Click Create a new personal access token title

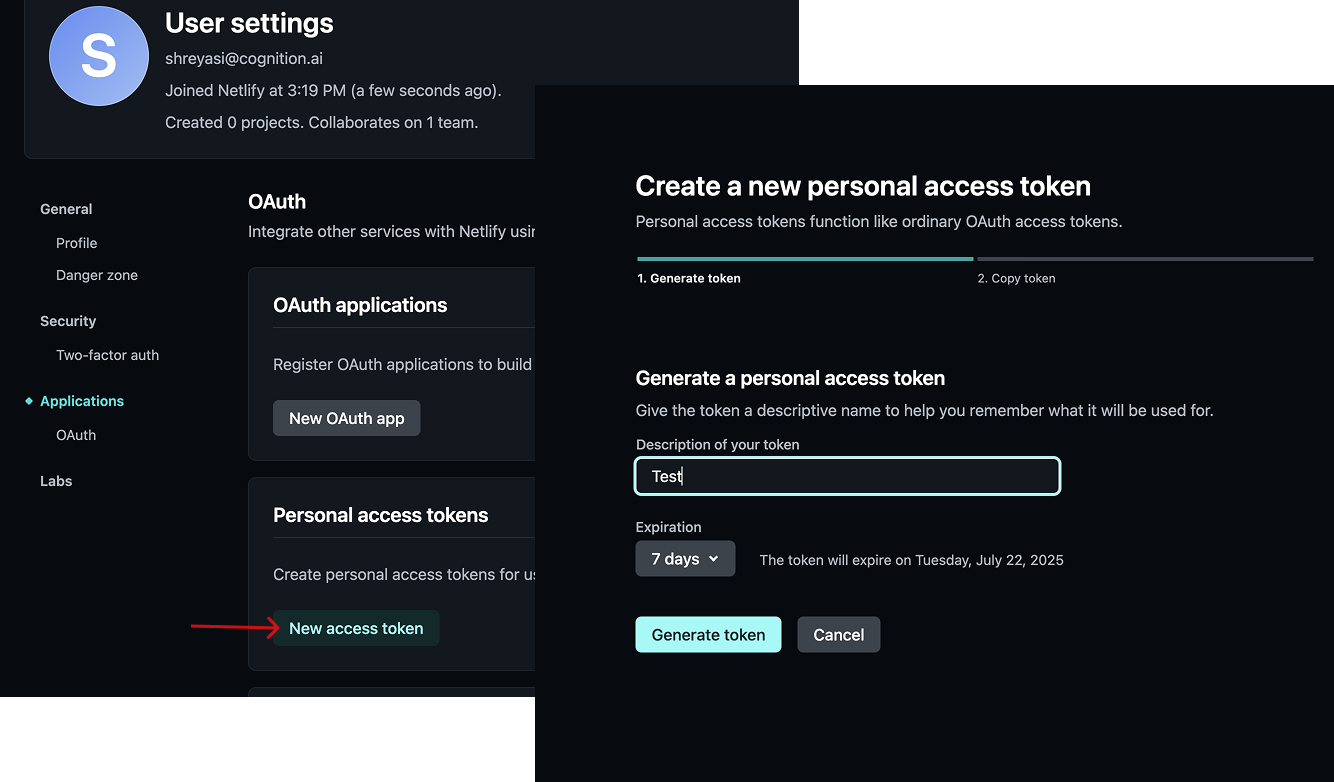pyautogui.click(x=863, y=186)
